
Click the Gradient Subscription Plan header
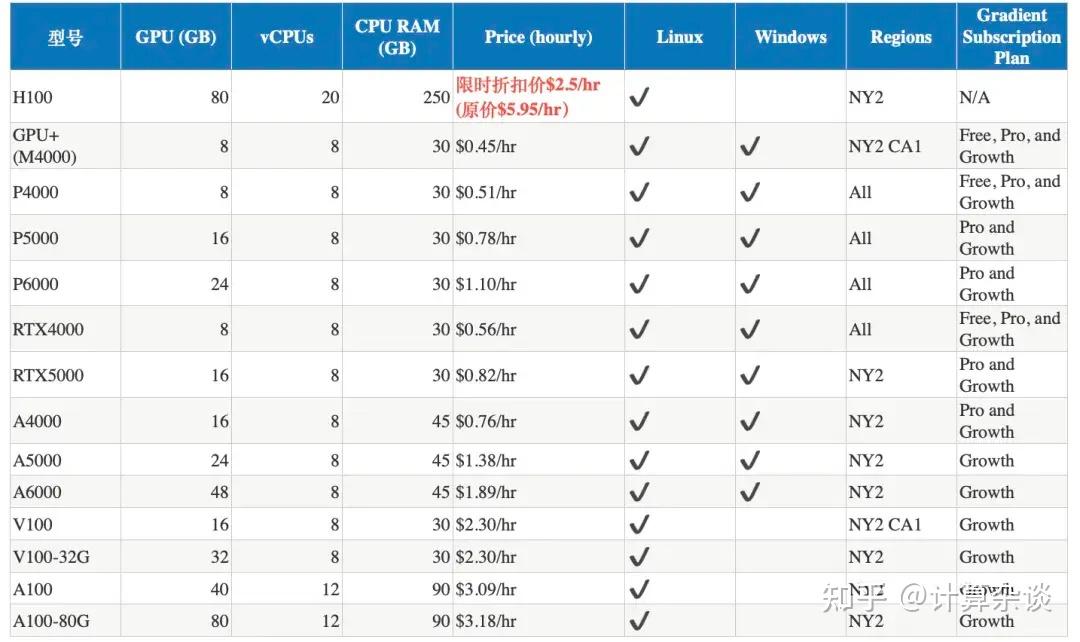click(x=1011, y=37)
